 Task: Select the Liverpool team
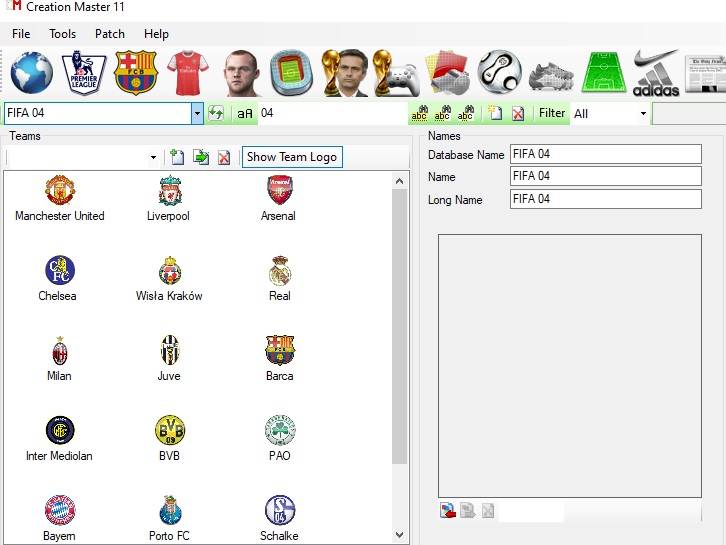[169, 198]
